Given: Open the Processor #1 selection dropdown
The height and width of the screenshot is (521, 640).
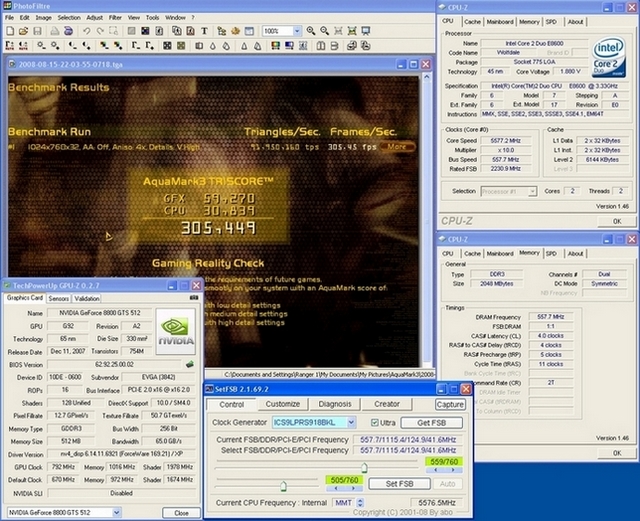Looking at the screenshot, I should (532, 191).
